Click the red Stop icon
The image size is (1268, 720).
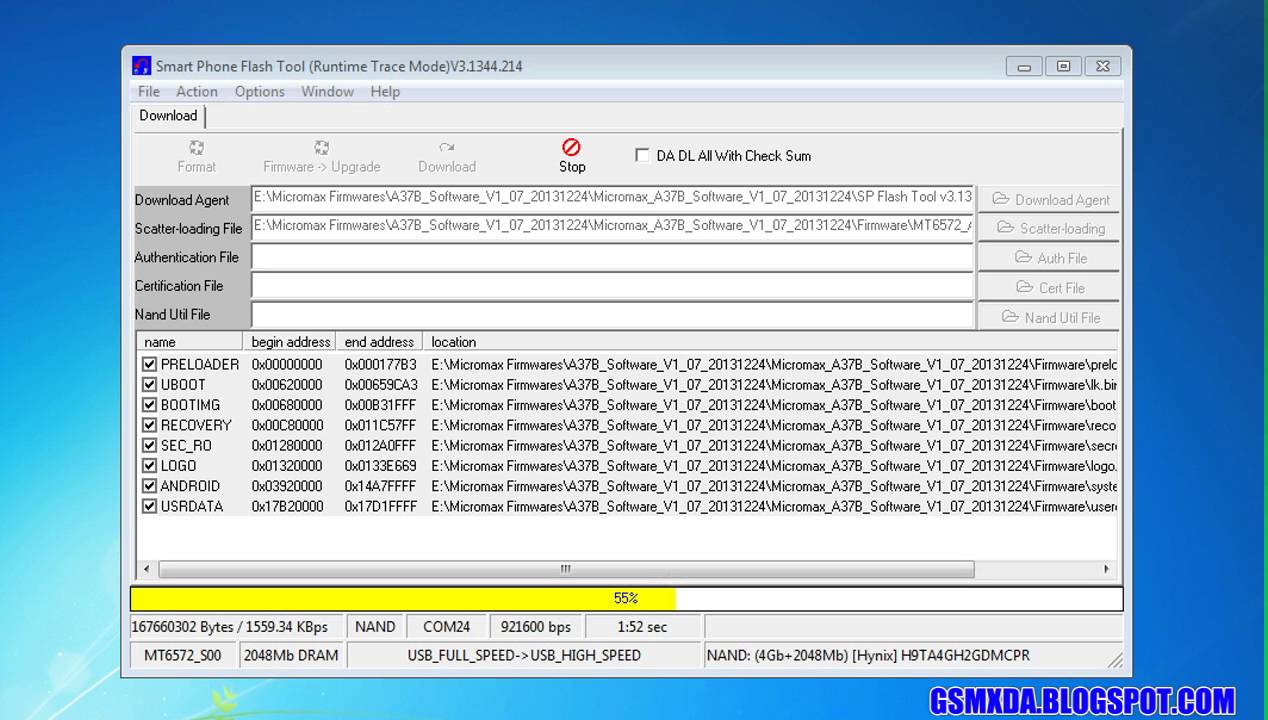(571, 147)
